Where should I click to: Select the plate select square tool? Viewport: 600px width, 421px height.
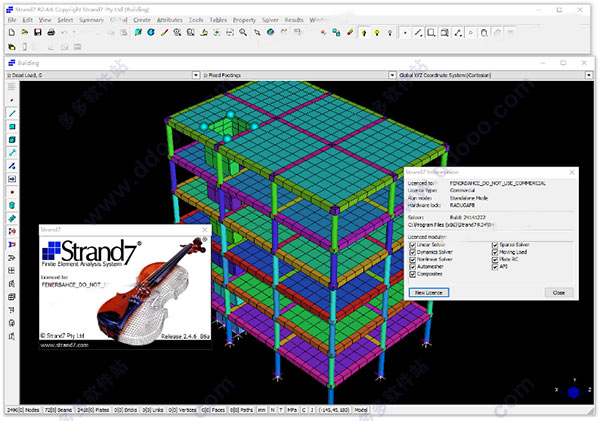tap(431, 33)
